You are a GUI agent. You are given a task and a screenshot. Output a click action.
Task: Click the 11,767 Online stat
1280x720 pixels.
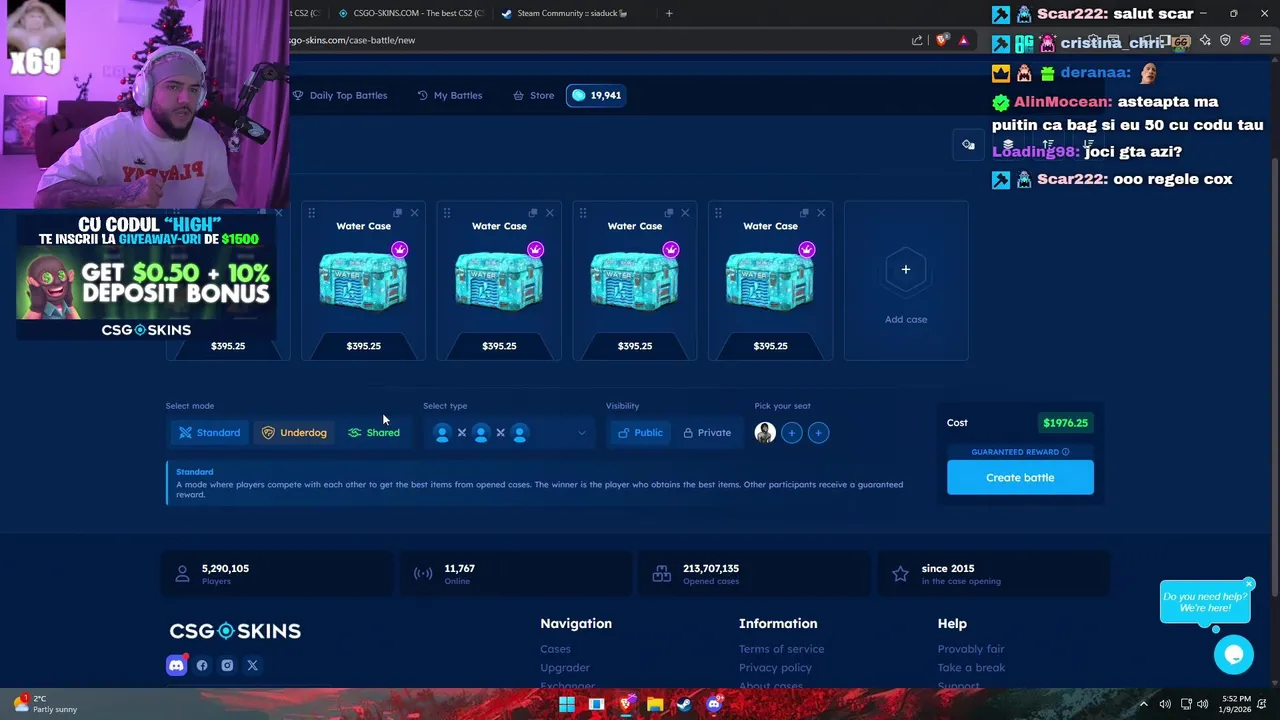coord(516,574)
